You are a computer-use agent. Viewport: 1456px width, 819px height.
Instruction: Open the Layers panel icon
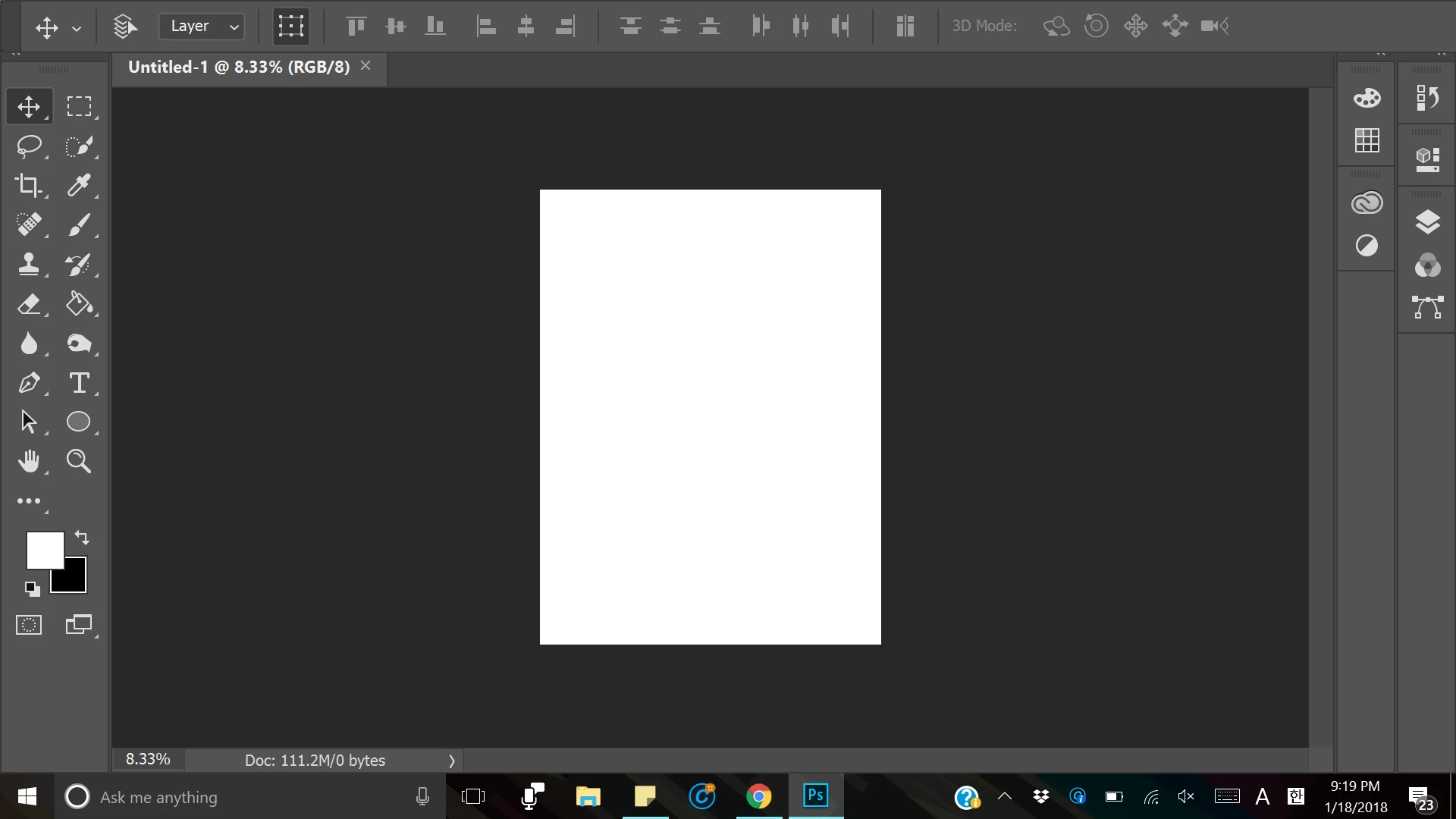[x=1427, y=222]
